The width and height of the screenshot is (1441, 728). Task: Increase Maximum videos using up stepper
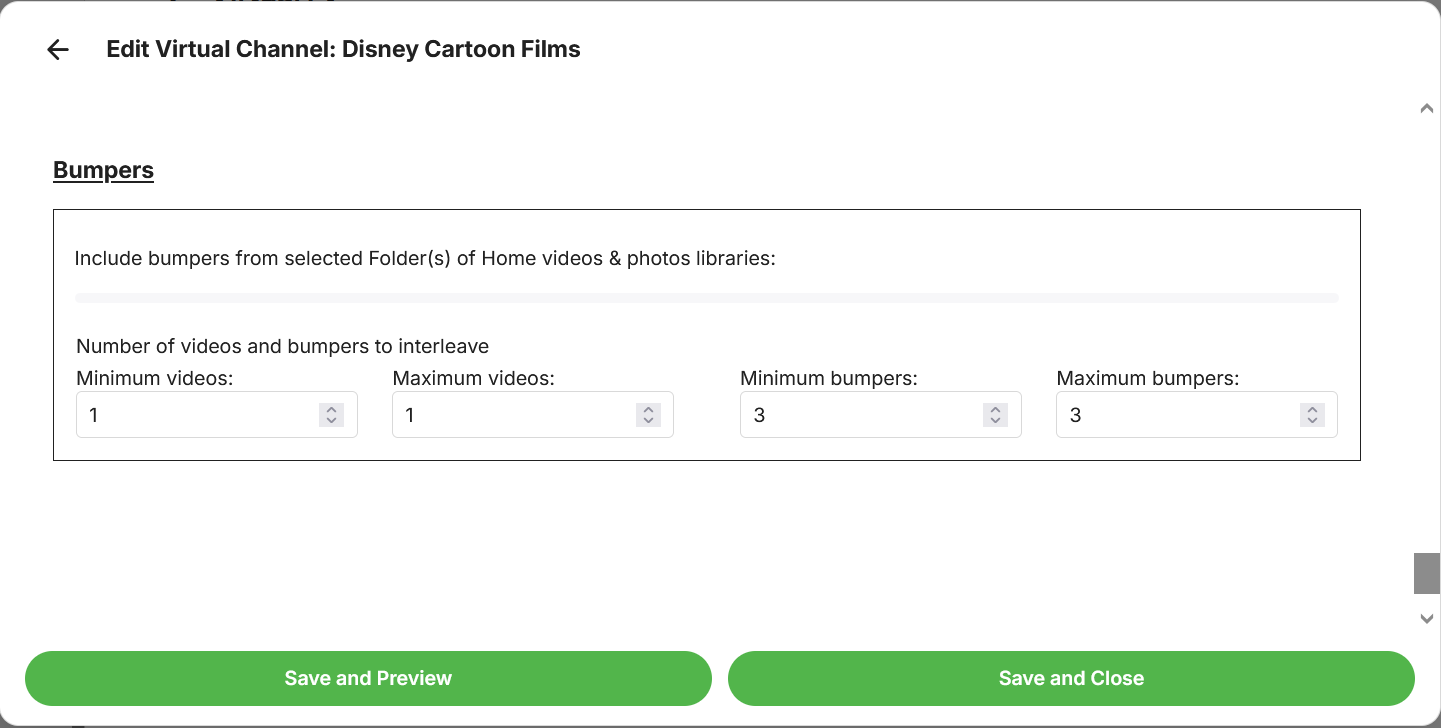pos(648,409)
